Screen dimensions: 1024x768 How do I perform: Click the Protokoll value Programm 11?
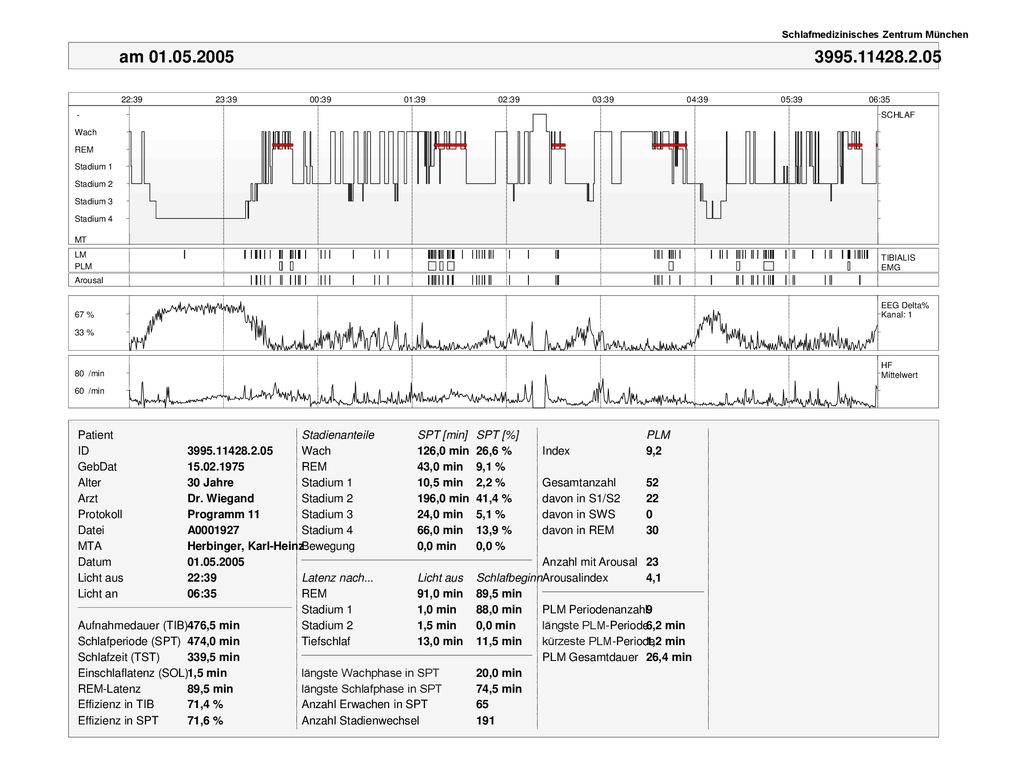click(223, 515)
